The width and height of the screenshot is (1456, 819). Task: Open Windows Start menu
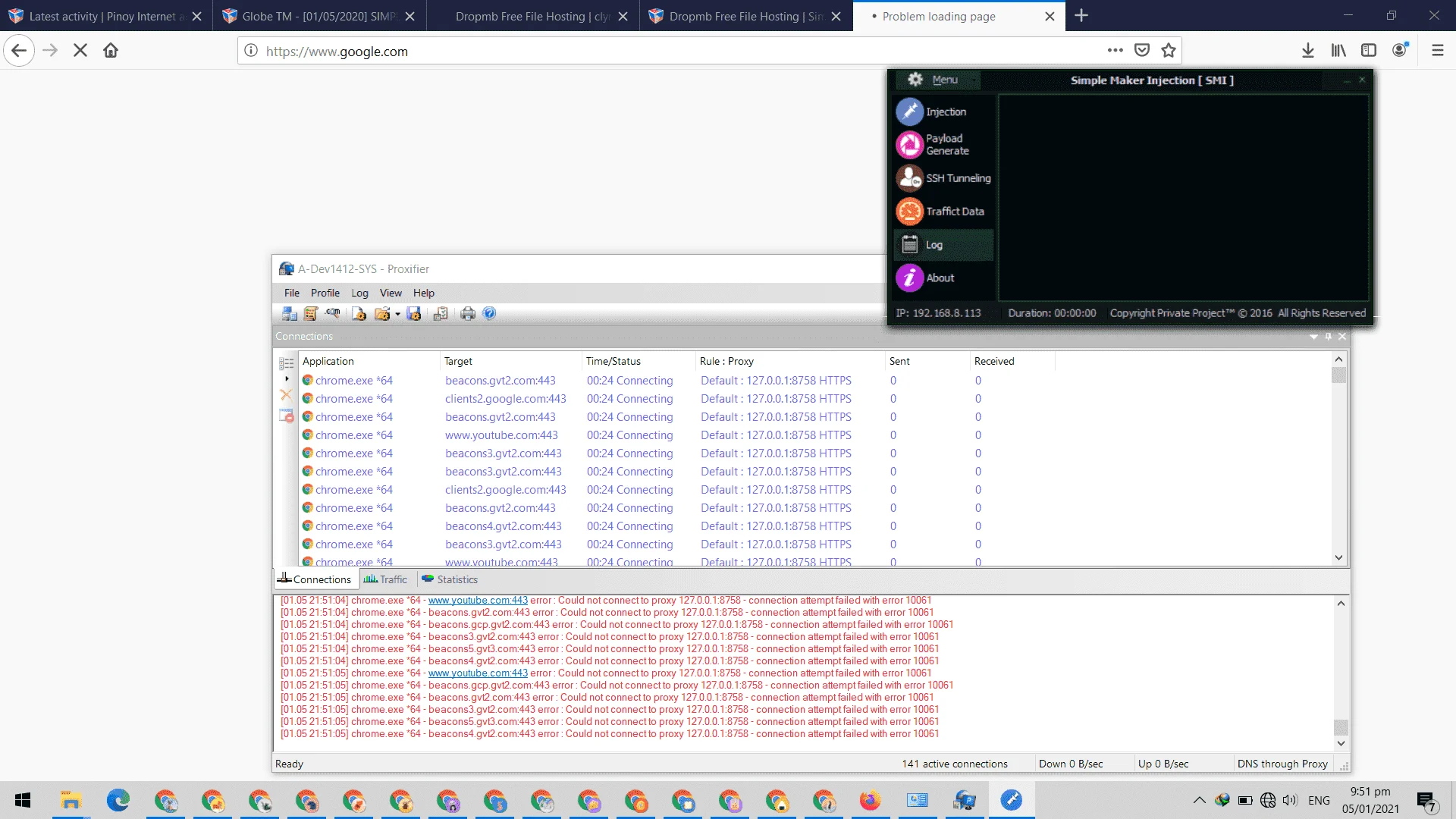23,800
